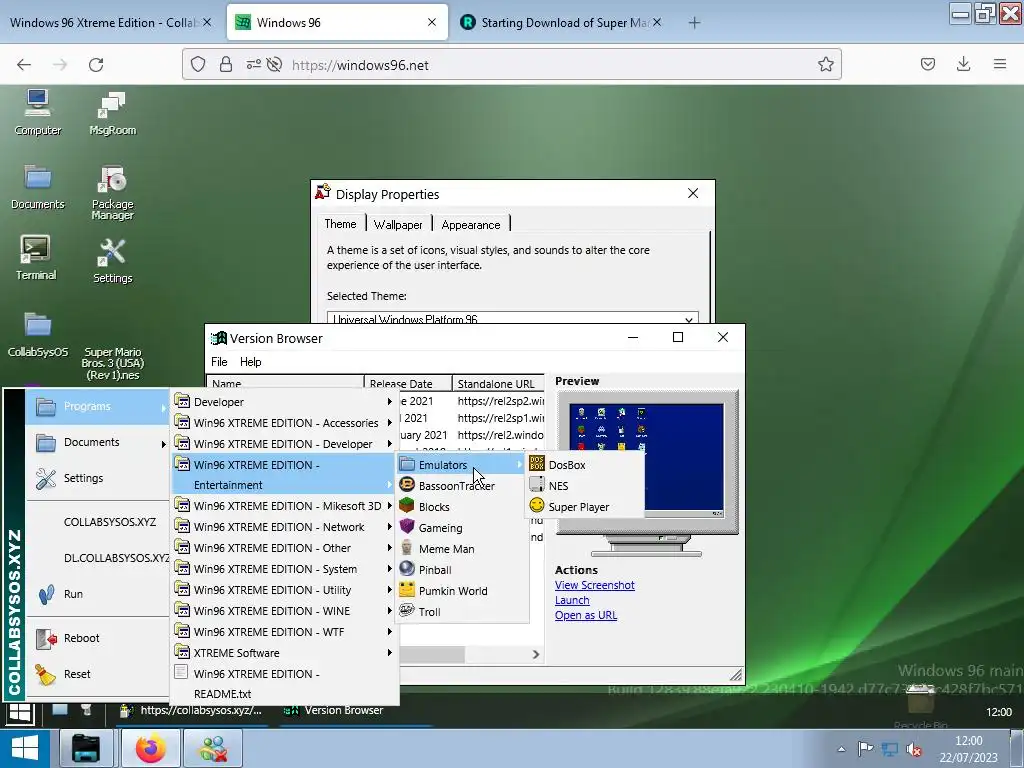Open DL.COLLABSYSOS.XYZ start menu entry
The height and width of the screenshot is (768, 1024).
(97, 558)
